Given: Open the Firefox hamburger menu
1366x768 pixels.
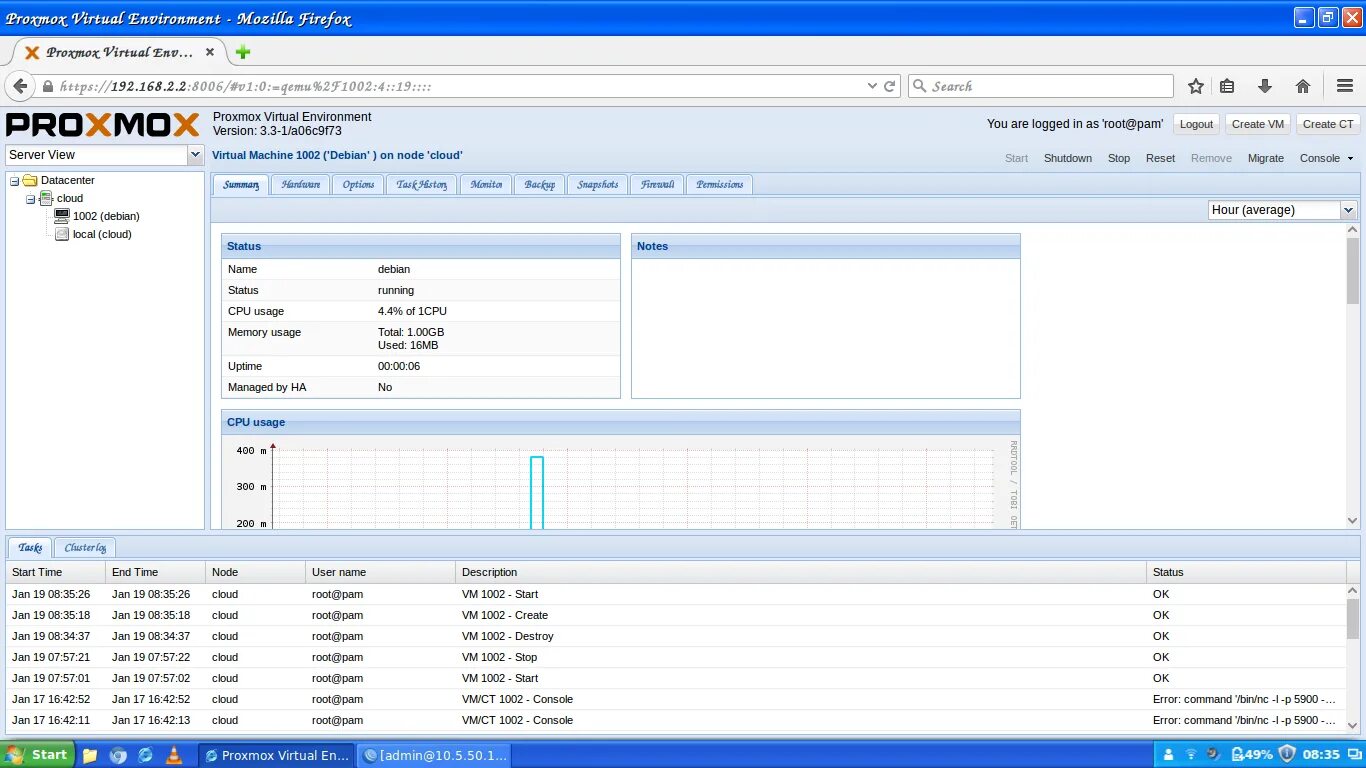Looking at the screenshot, I should [x=1345, y=86].
